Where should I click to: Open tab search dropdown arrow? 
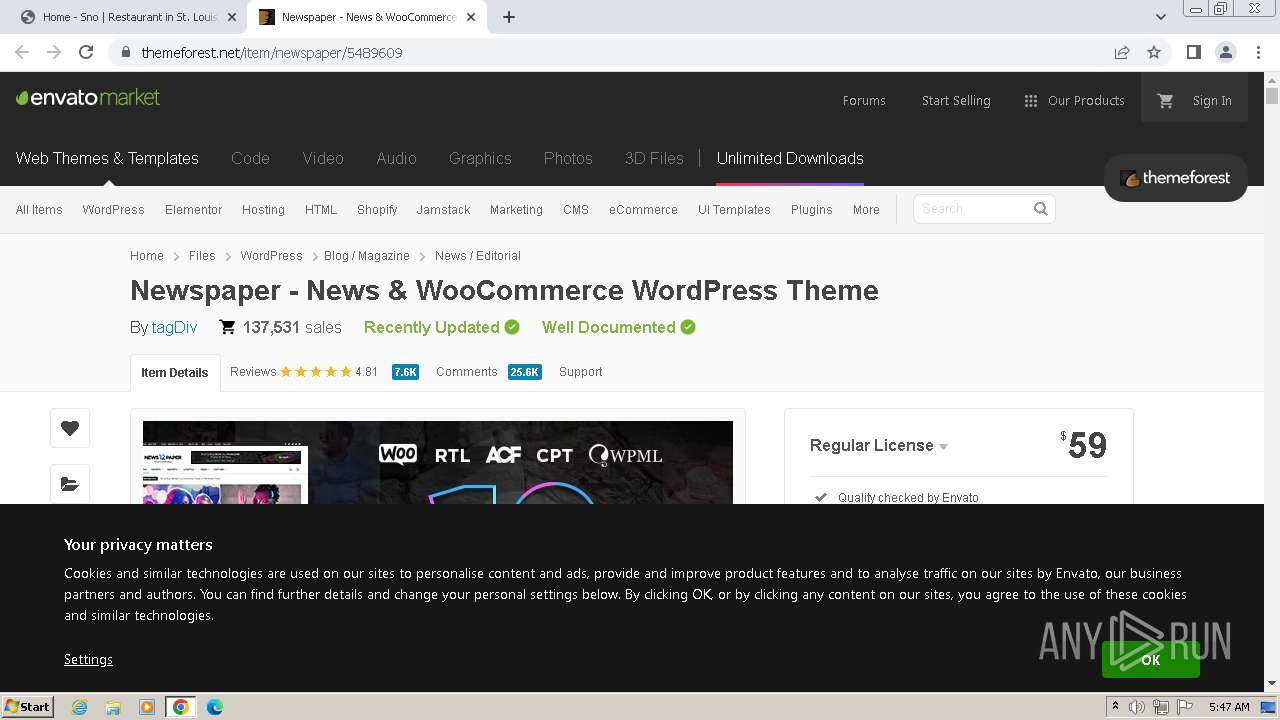[x=1161, y=17]
